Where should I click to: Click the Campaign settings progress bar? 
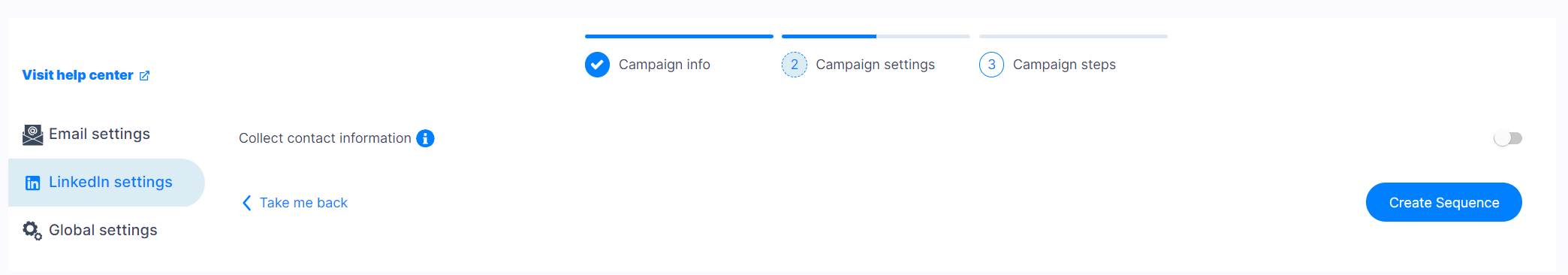point(876,36)
